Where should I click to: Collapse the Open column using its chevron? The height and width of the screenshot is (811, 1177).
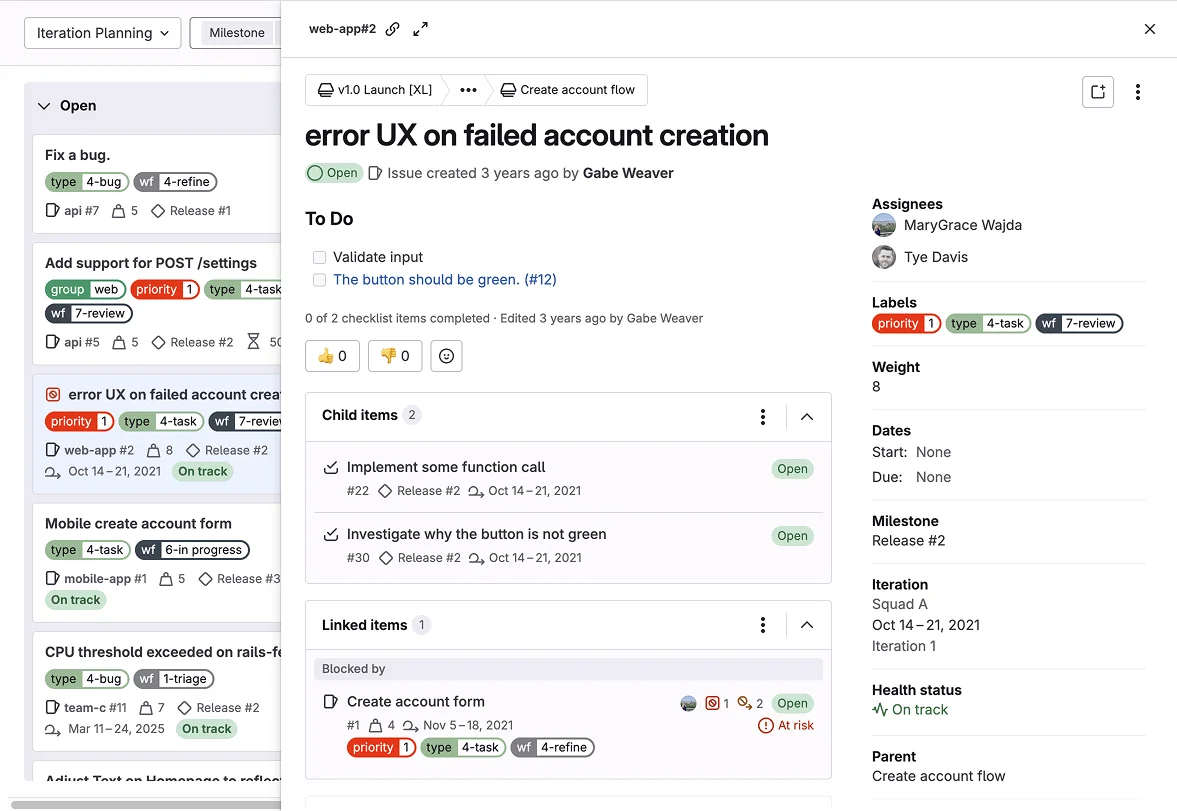(44, 105)
